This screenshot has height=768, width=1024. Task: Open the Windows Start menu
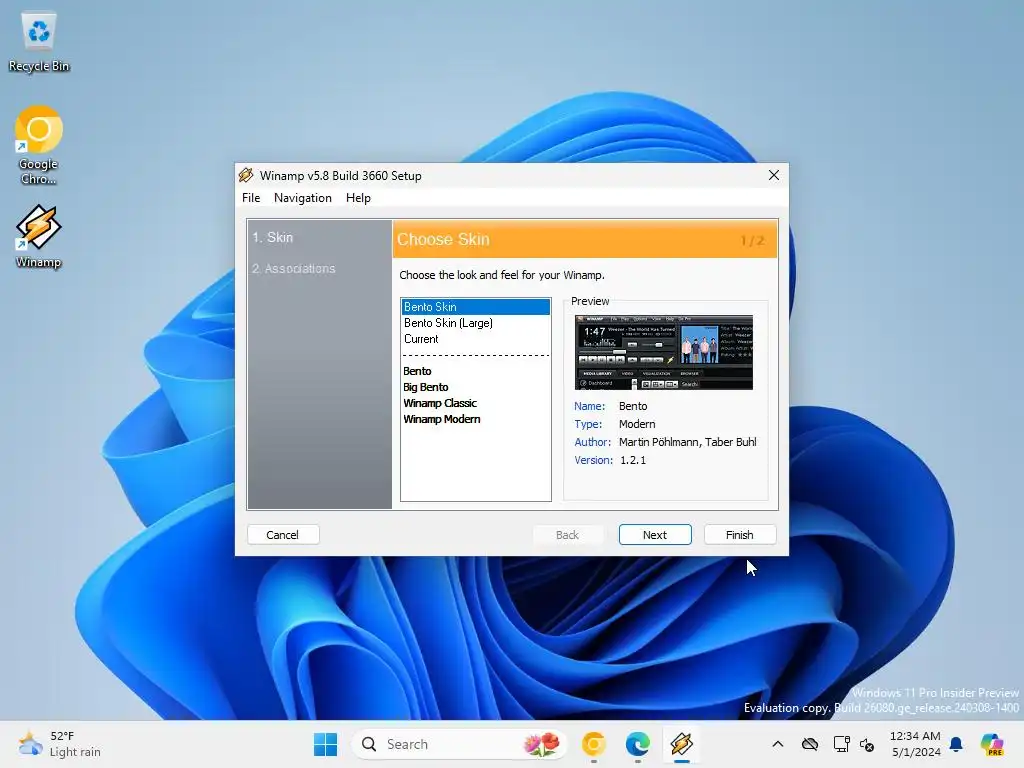pyautogui.click(x=325, y=744)
